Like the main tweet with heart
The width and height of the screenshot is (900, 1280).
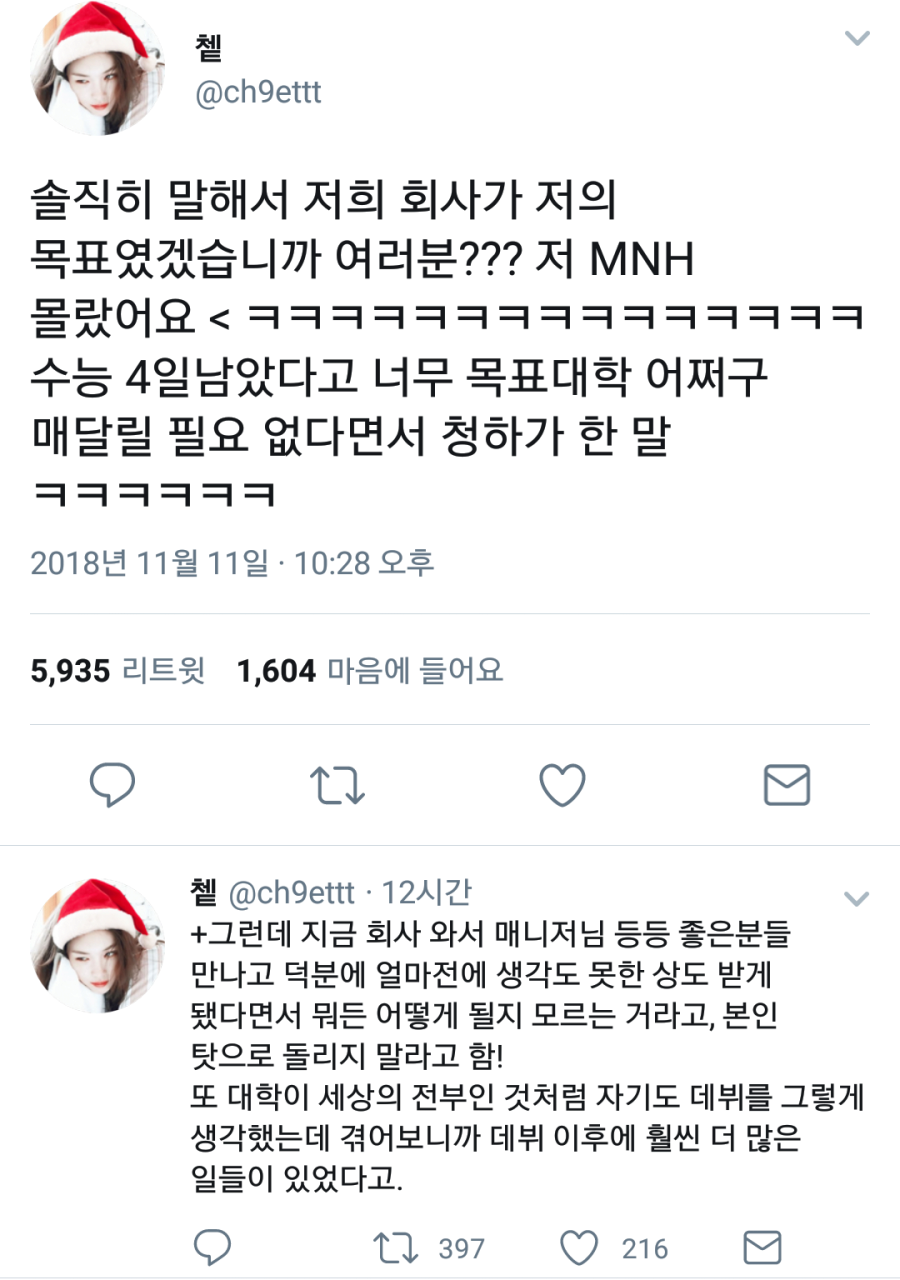562,785
